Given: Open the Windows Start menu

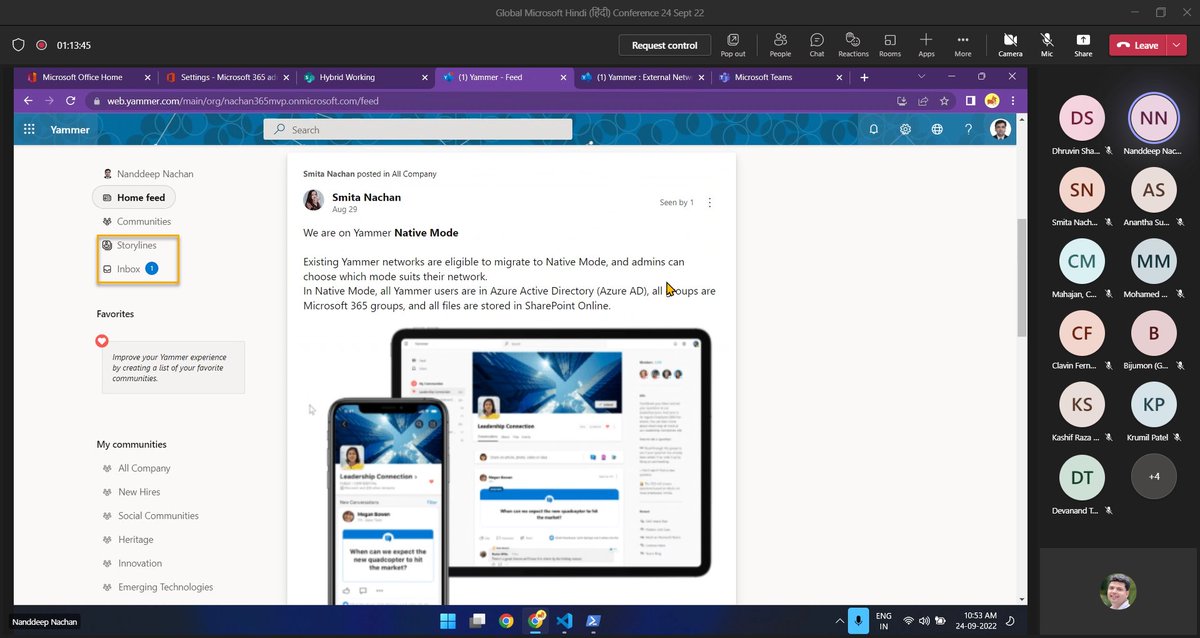Looking at the screenshot, I should pos(448,621).
